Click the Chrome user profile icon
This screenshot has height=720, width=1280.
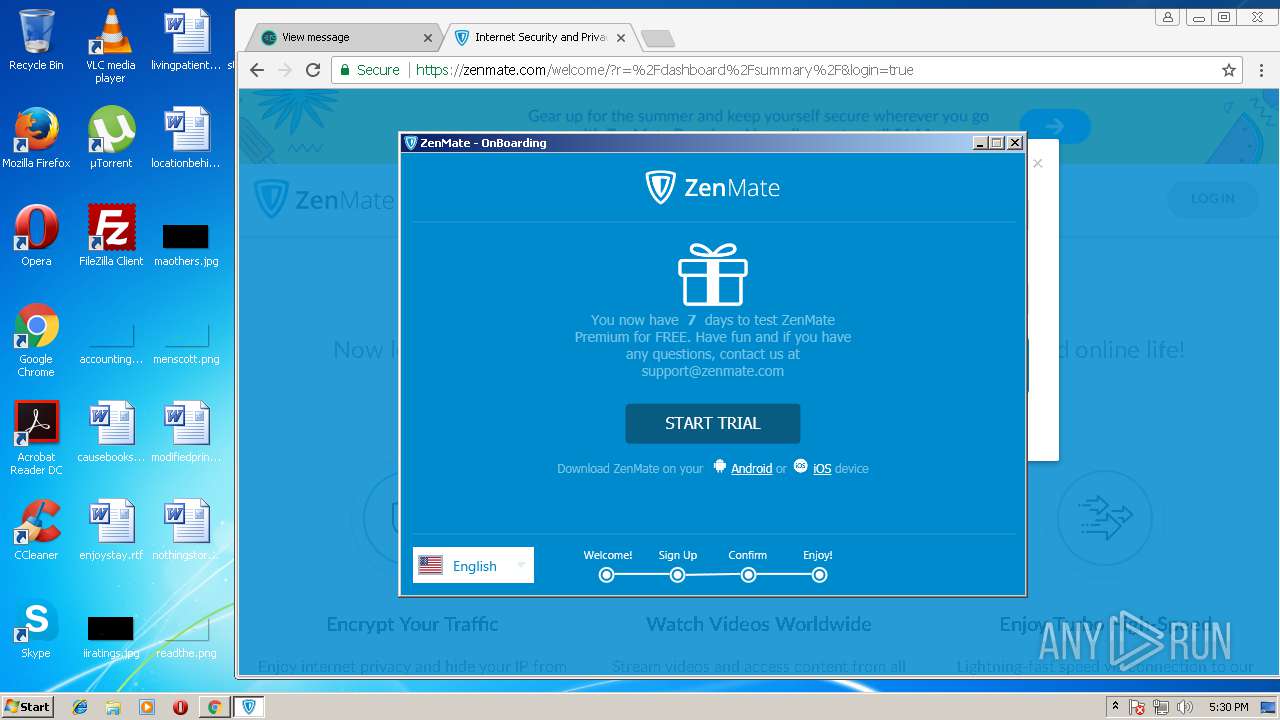click(x=1168, y=17)
